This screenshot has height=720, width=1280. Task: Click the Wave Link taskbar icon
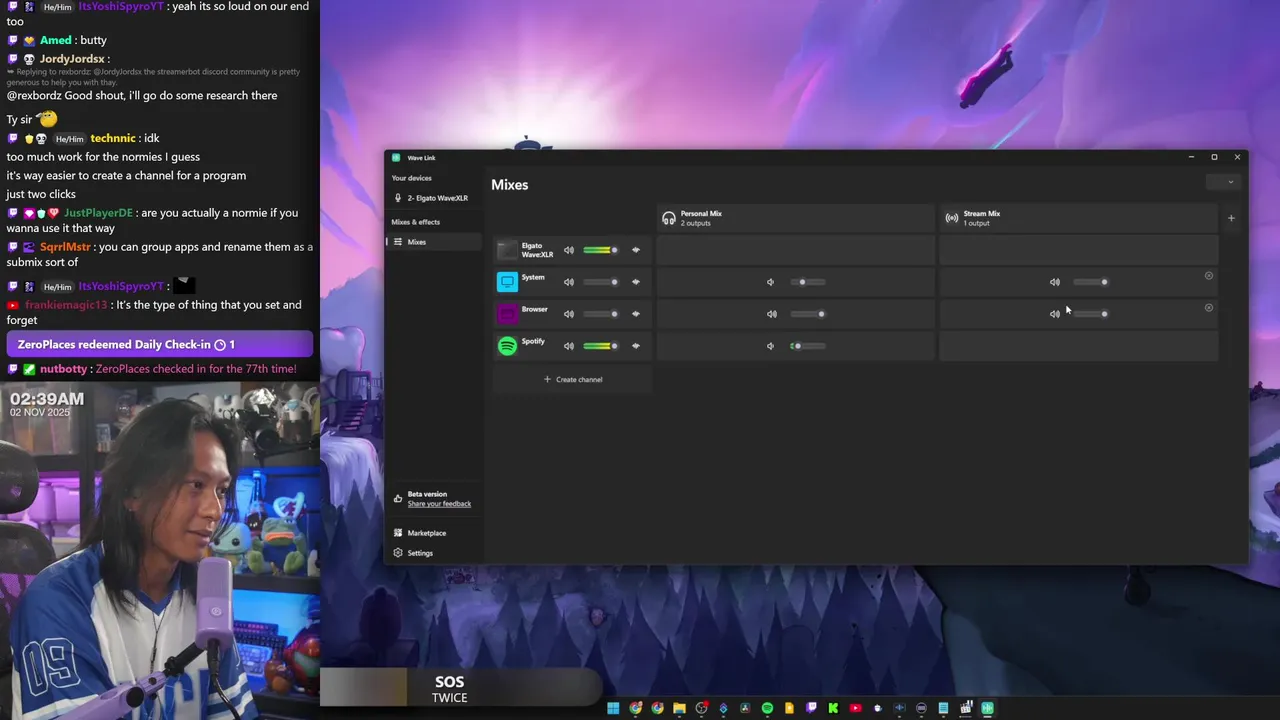pyautogui.click(x=987, y=708)
